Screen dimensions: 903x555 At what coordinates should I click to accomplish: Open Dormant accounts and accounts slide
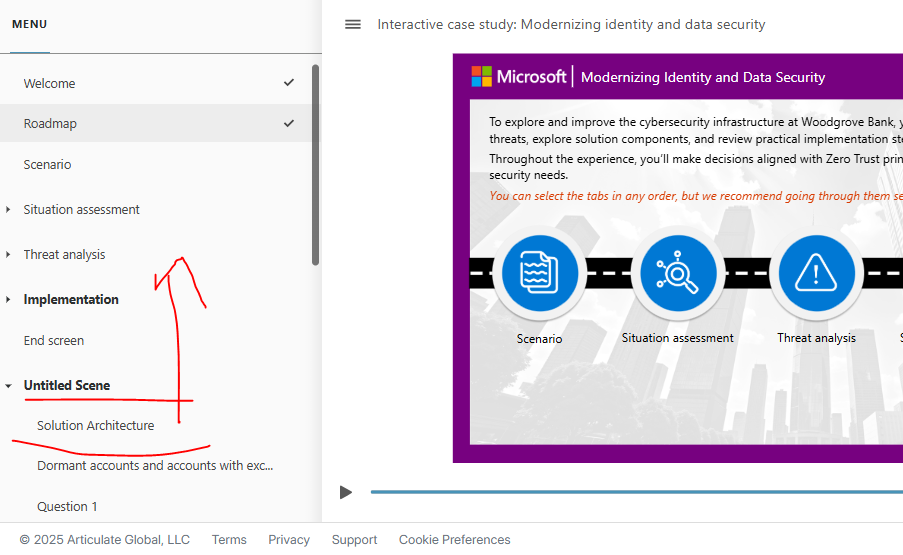tap(155, 465)
